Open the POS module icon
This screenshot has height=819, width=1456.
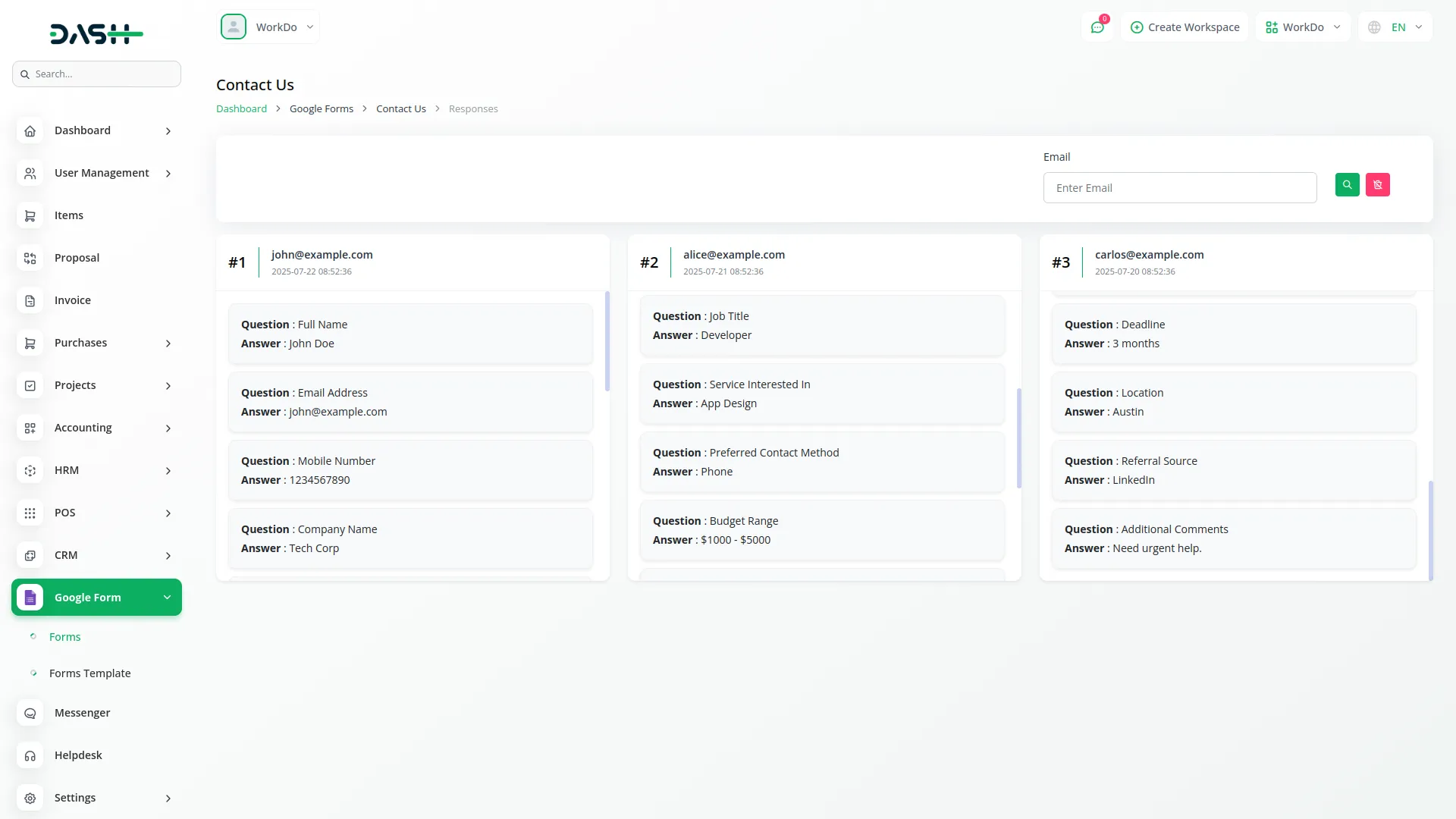coord(30,513)
